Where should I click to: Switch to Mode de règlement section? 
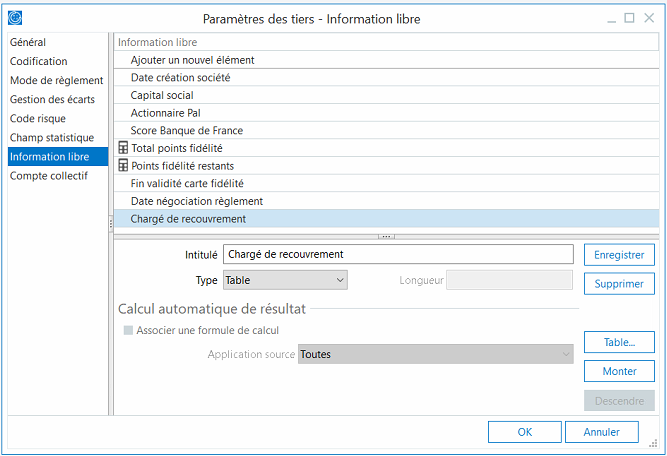click(x=56, y=81)
